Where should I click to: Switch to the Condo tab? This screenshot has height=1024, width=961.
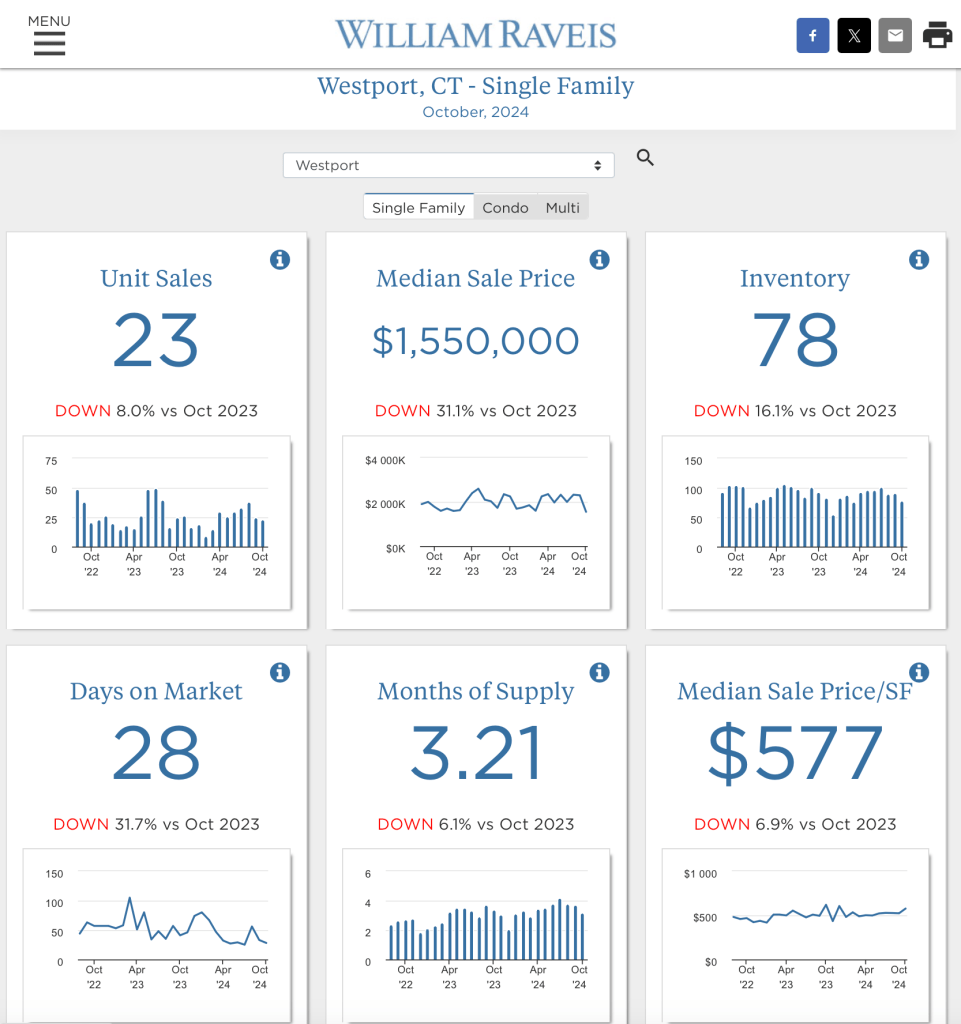tap(505, 207)
